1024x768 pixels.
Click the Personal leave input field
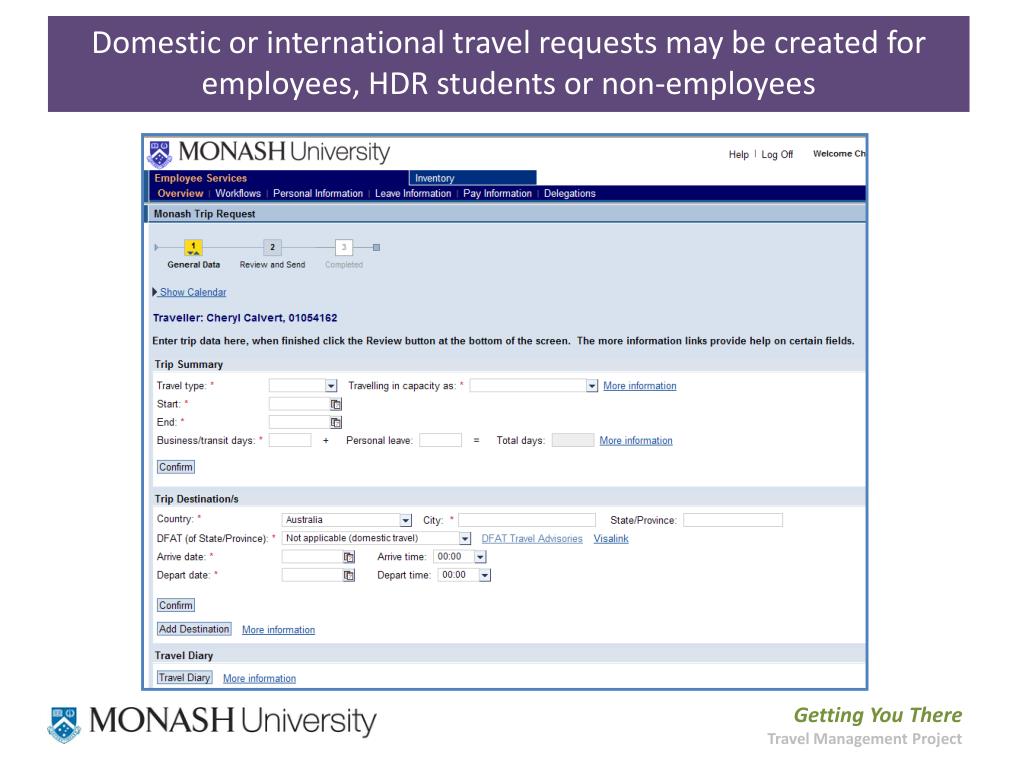point(440,441)
